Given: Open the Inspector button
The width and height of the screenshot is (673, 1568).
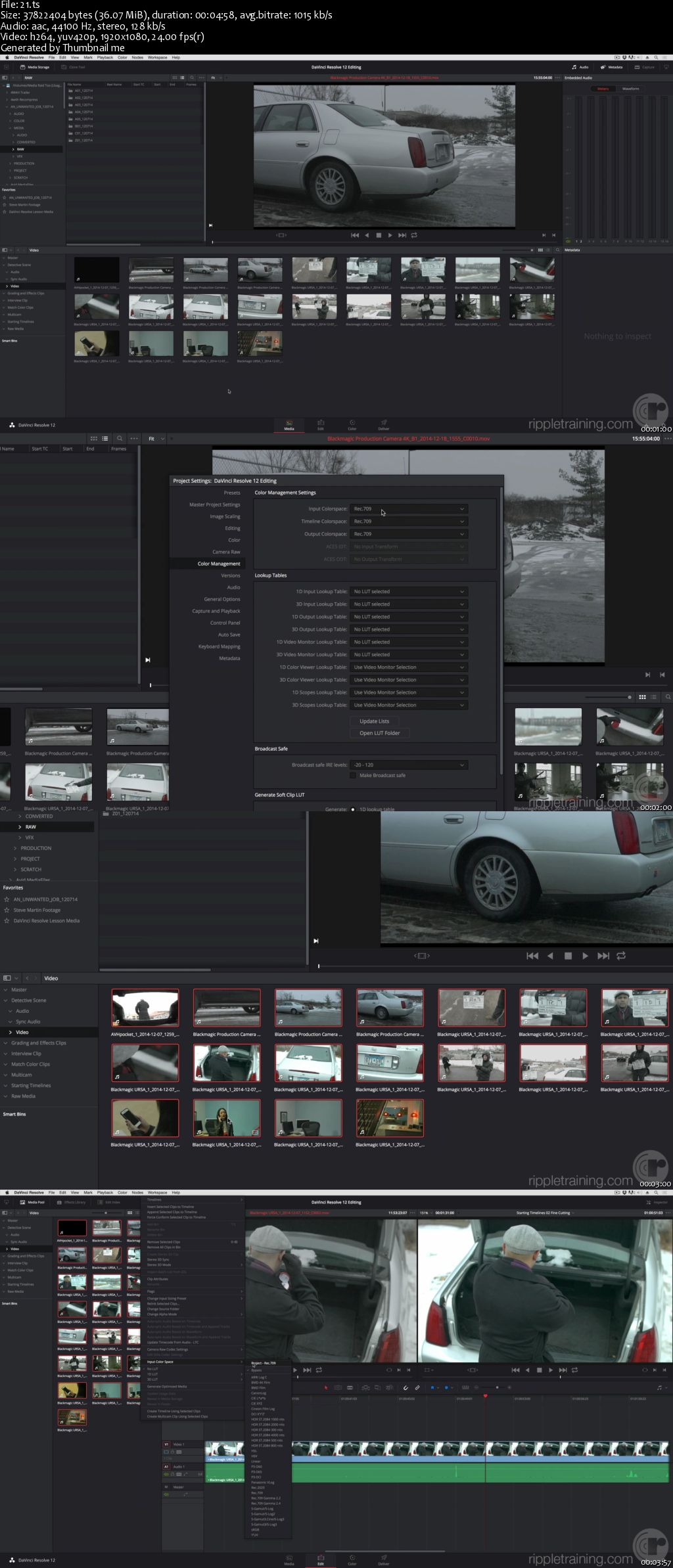Looking at the screenshot, I should pyautogui.click(x=657, y=1202).
